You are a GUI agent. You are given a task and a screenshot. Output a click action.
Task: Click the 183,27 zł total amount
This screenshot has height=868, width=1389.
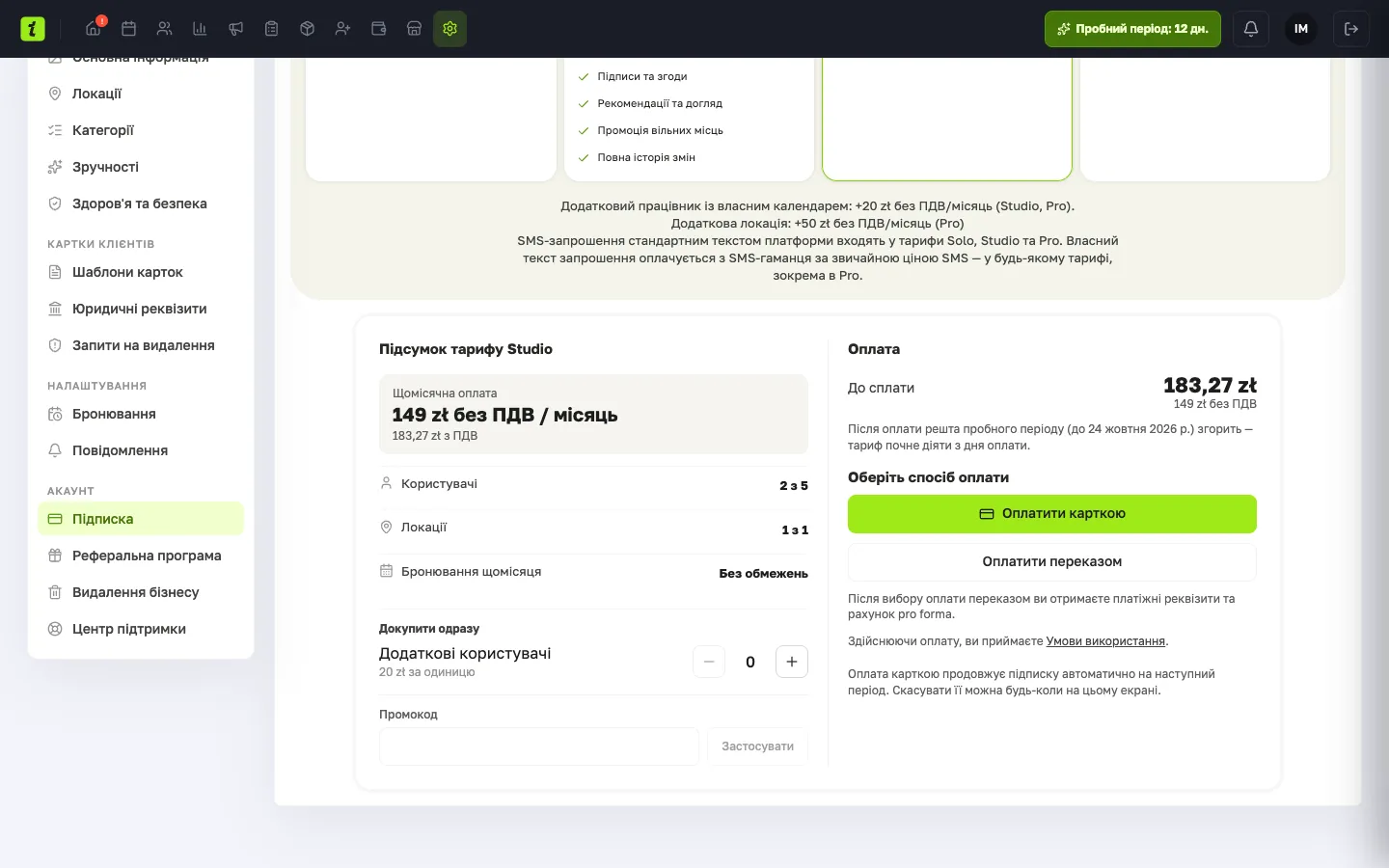point(1210,386)
